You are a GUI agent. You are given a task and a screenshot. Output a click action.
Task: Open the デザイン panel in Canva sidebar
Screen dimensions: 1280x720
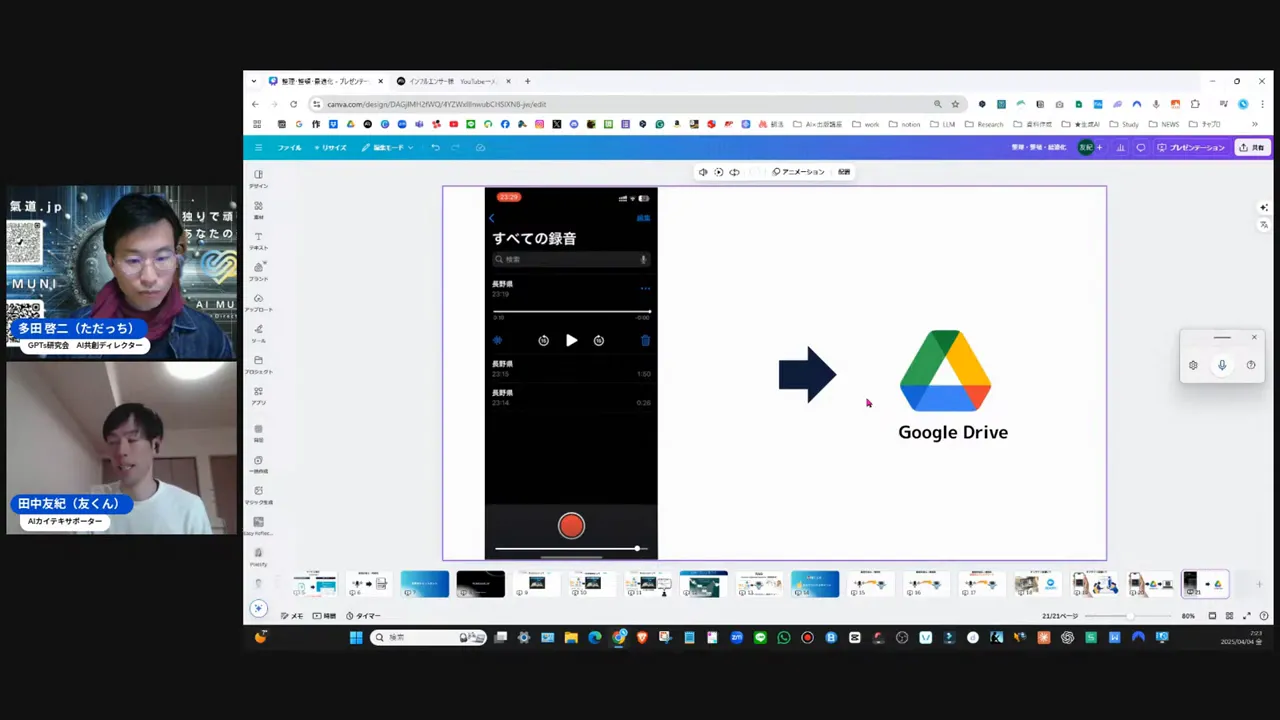[x=258, y=177]
